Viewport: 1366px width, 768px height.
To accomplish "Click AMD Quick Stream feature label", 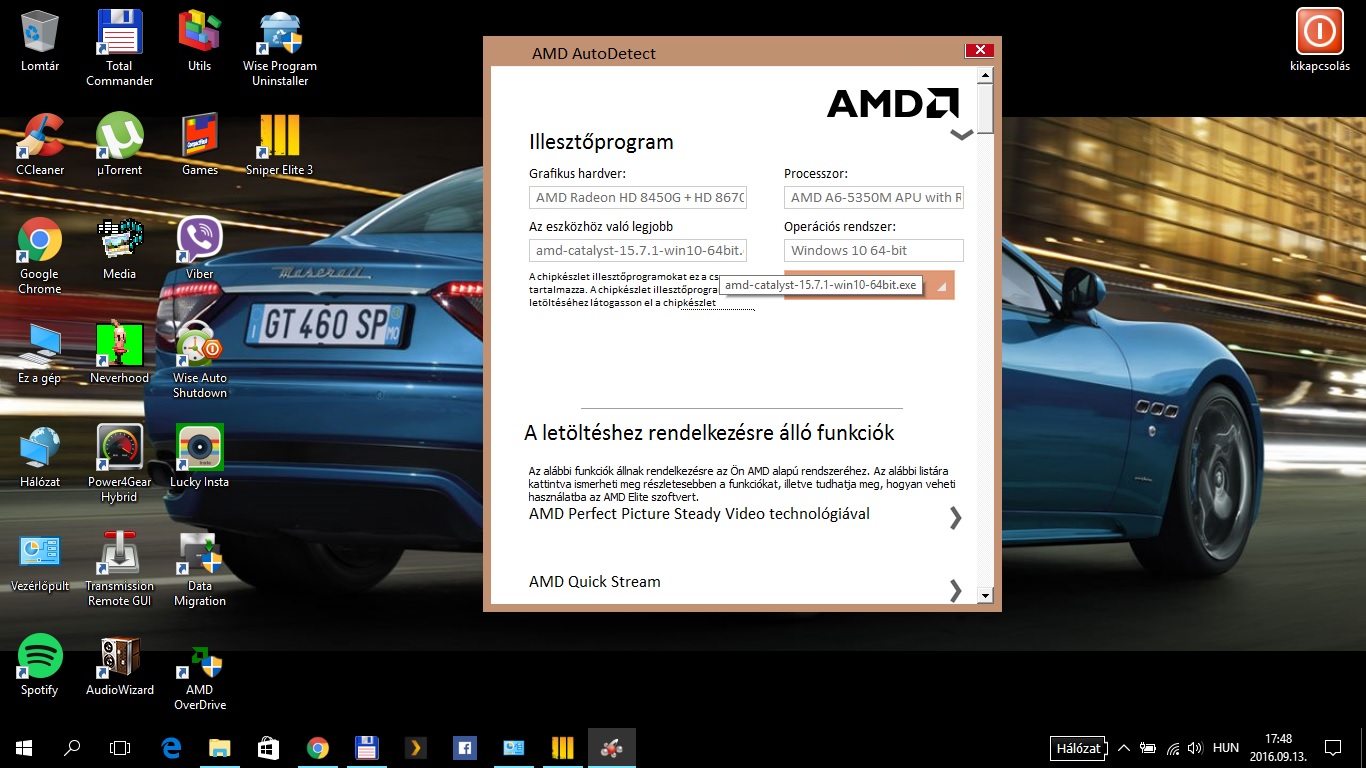I will point(594,581).
